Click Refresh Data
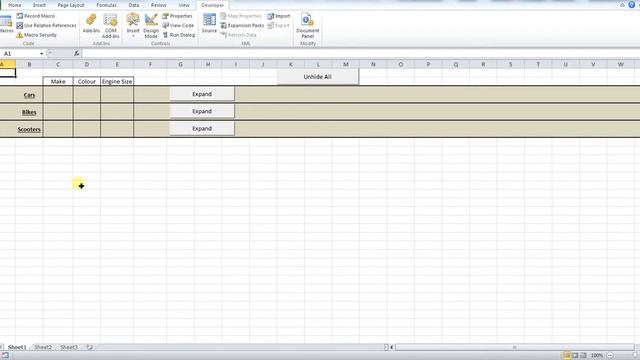Screen dimensions: 640x360 [238, 35]
